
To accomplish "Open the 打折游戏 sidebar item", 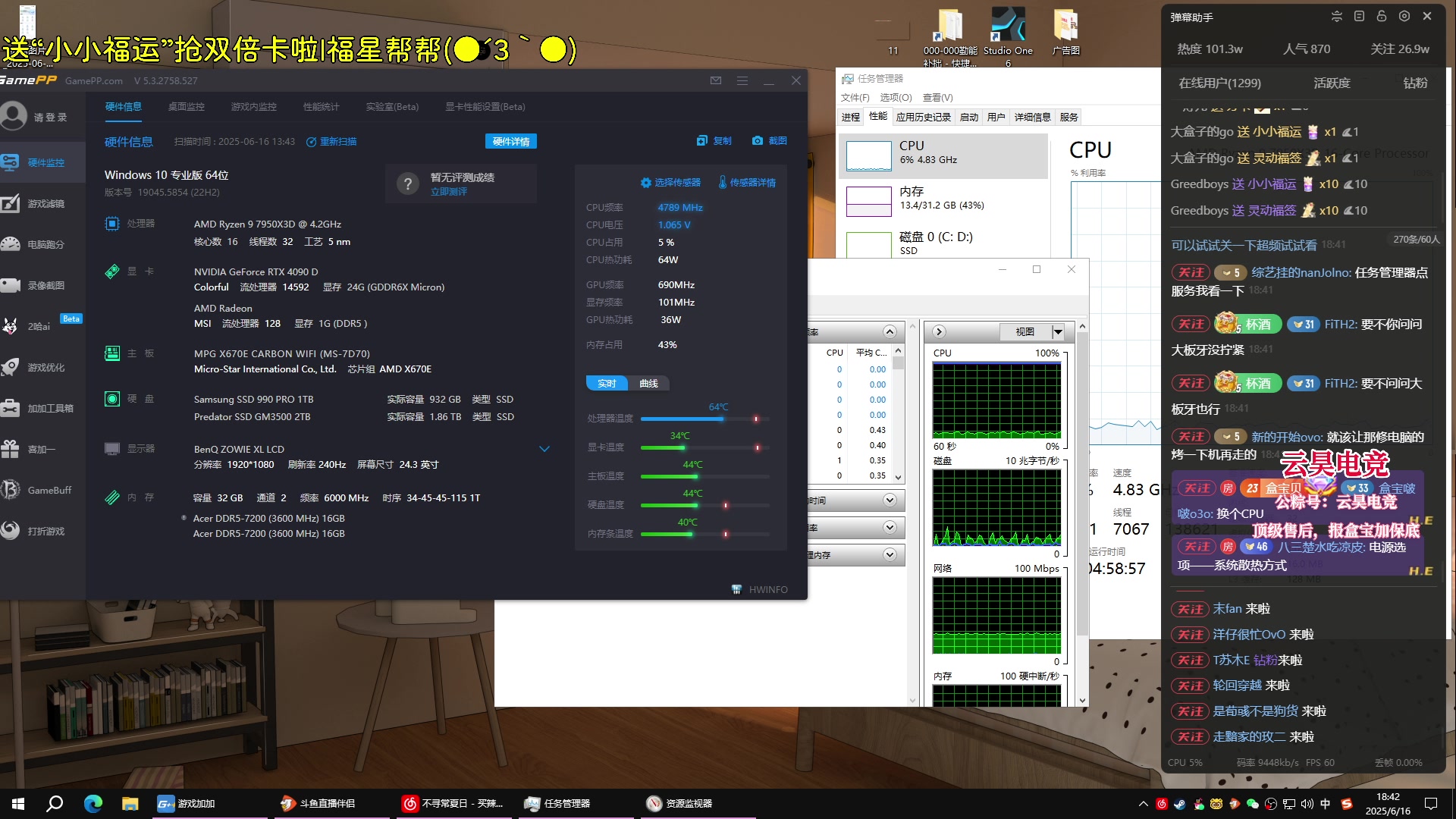I will 42,531.
